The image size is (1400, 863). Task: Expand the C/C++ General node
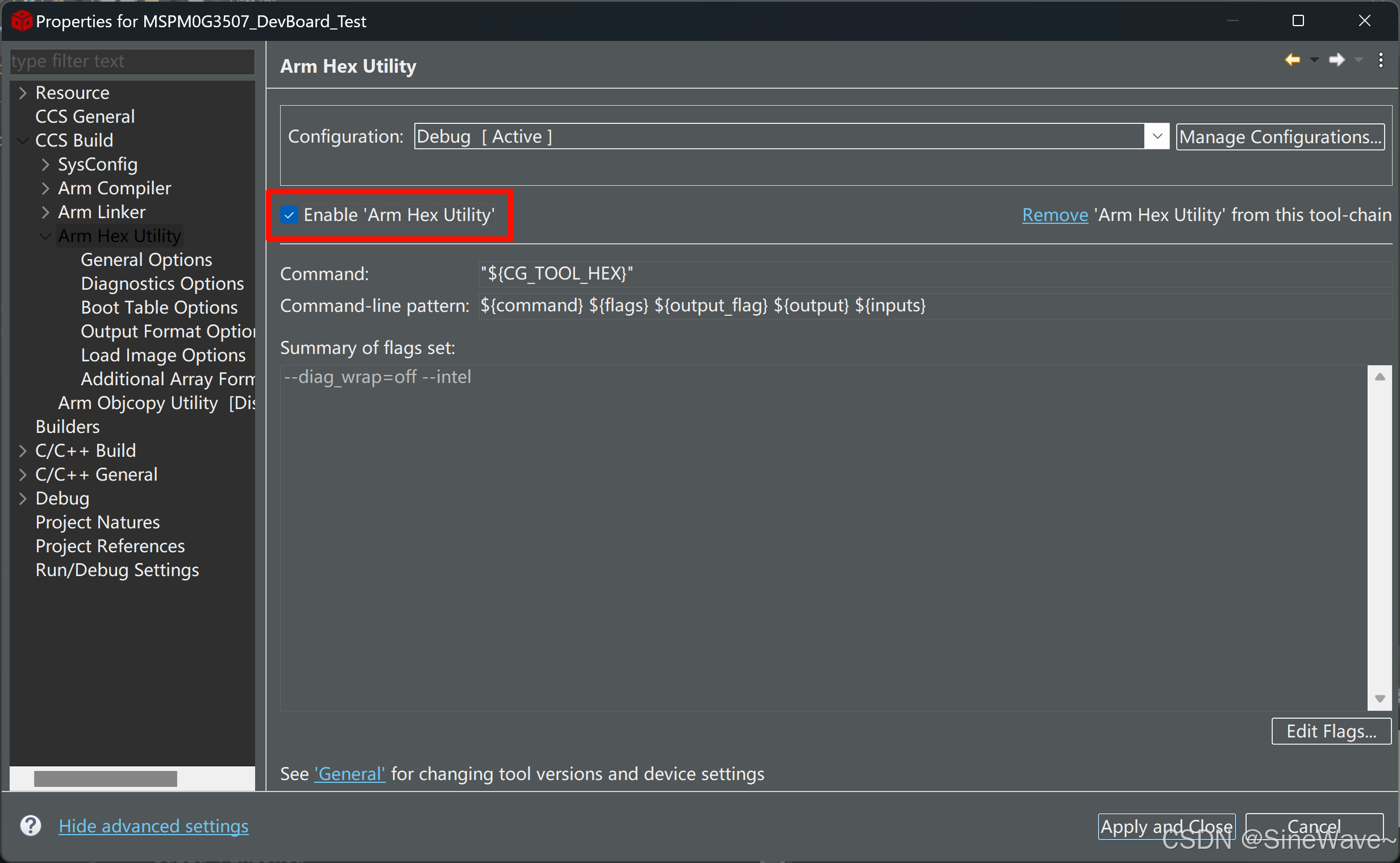[x=23, y=475]
